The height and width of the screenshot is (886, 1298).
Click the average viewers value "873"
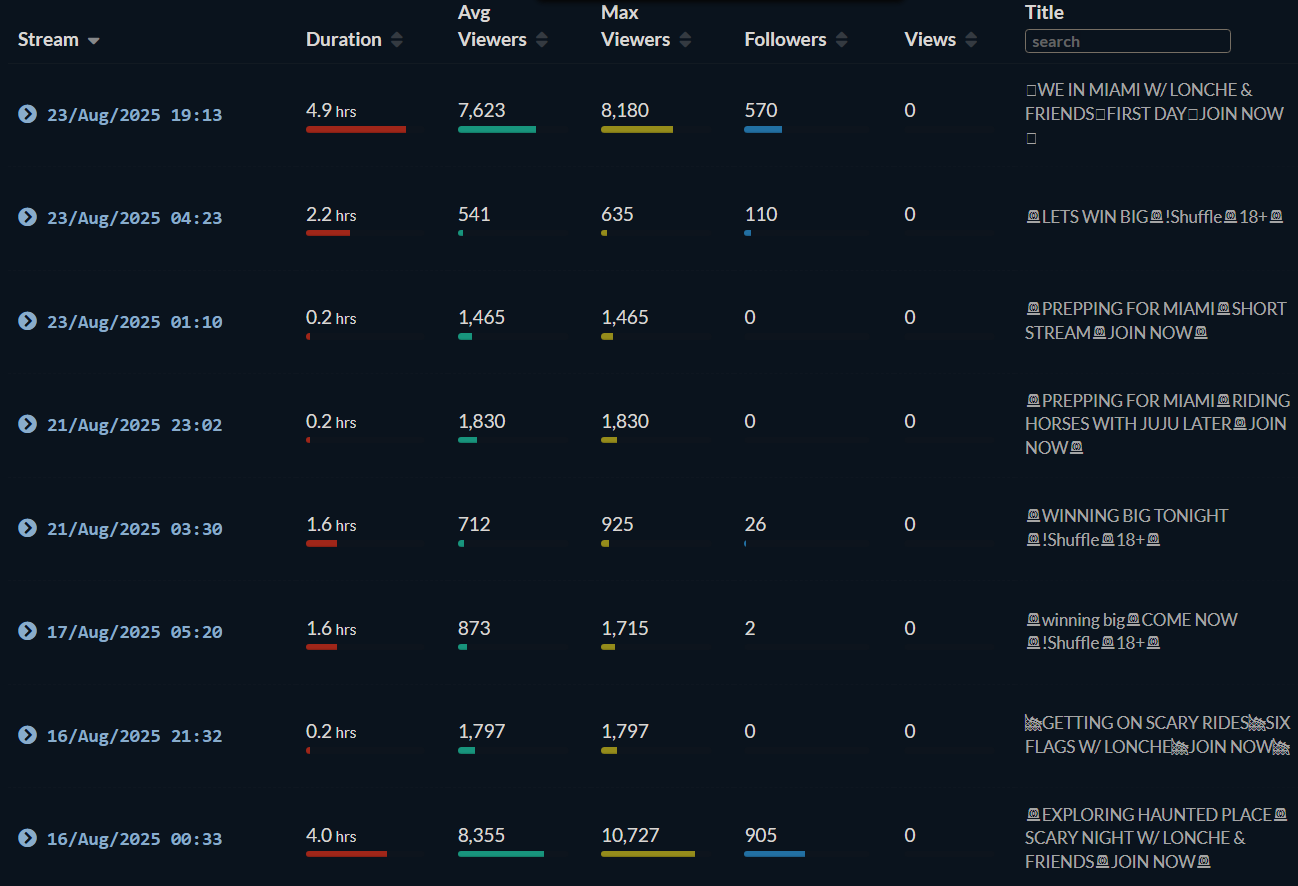(474, 628)
